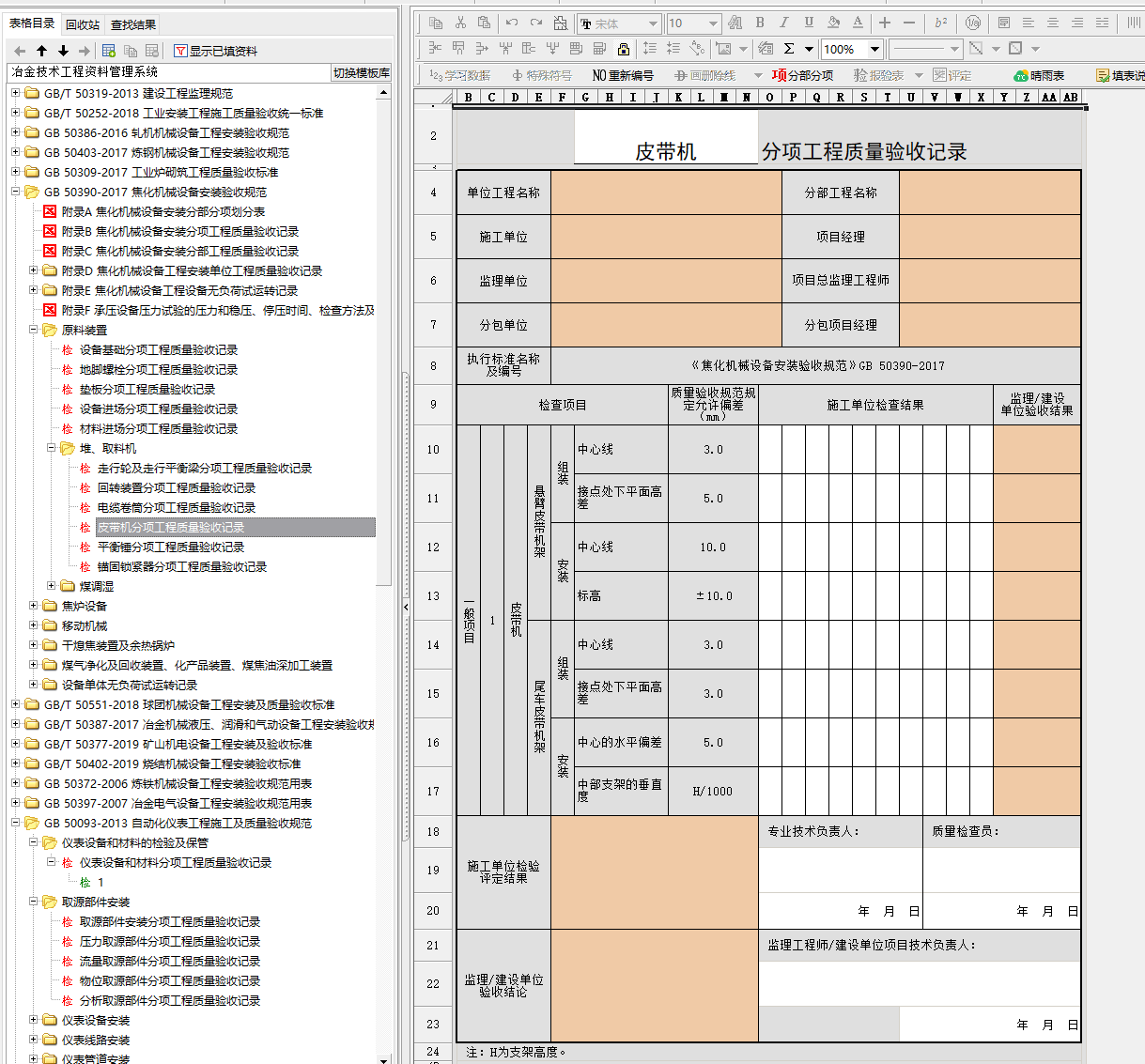The image size is (1145, 1064).
Task: Expand the 仪表设备安装 folder
Action: [33, 1020]
